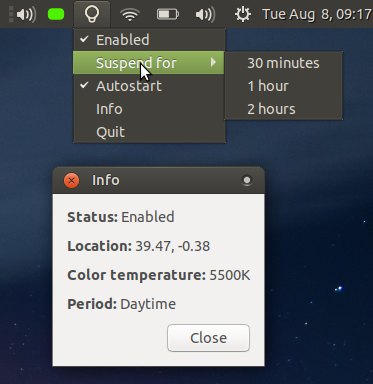Click the Redshift lightbulb indicator icon
This screenshot has height=384, width=373.
[x=92, y=14]
